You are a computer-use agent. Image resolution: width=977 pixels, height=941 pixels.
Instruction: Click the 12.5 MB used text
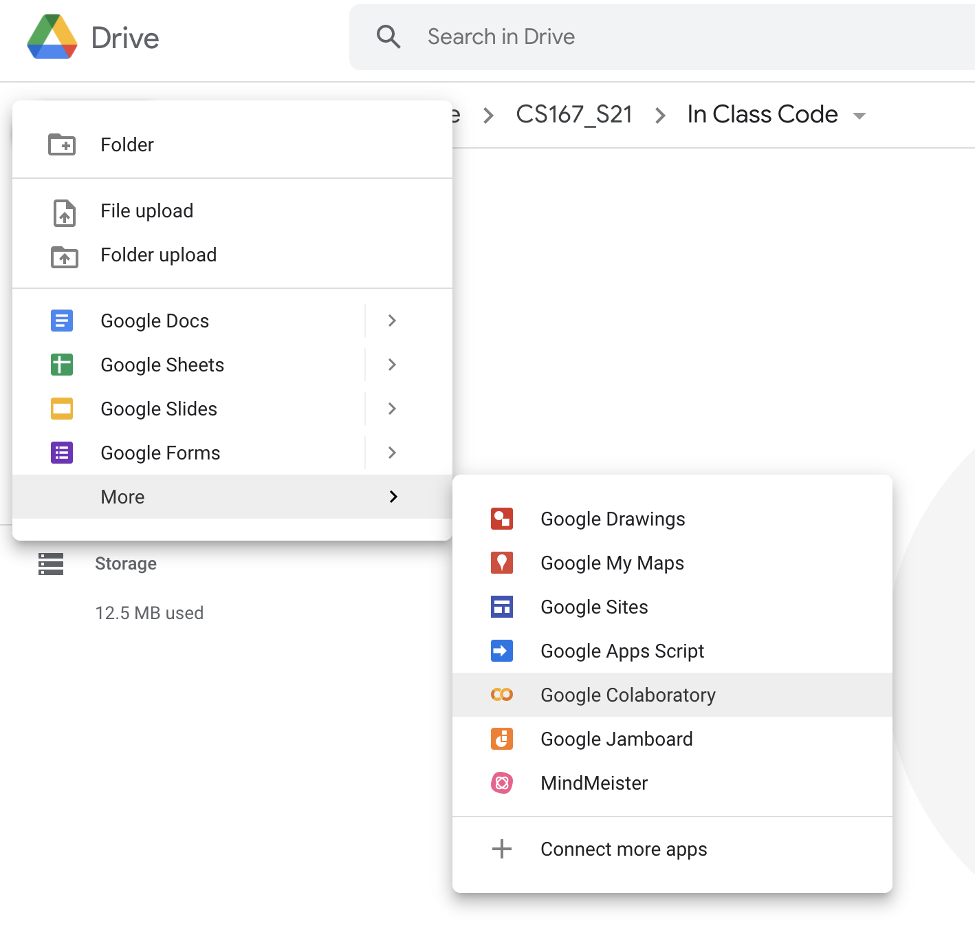(x=149, y=613)
